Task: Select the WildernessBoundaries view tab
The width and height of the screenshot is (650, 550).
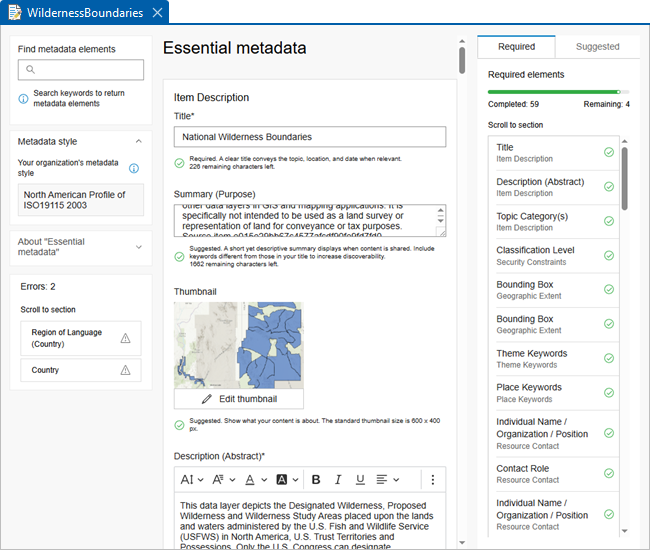Action: (x=85, y=12)
